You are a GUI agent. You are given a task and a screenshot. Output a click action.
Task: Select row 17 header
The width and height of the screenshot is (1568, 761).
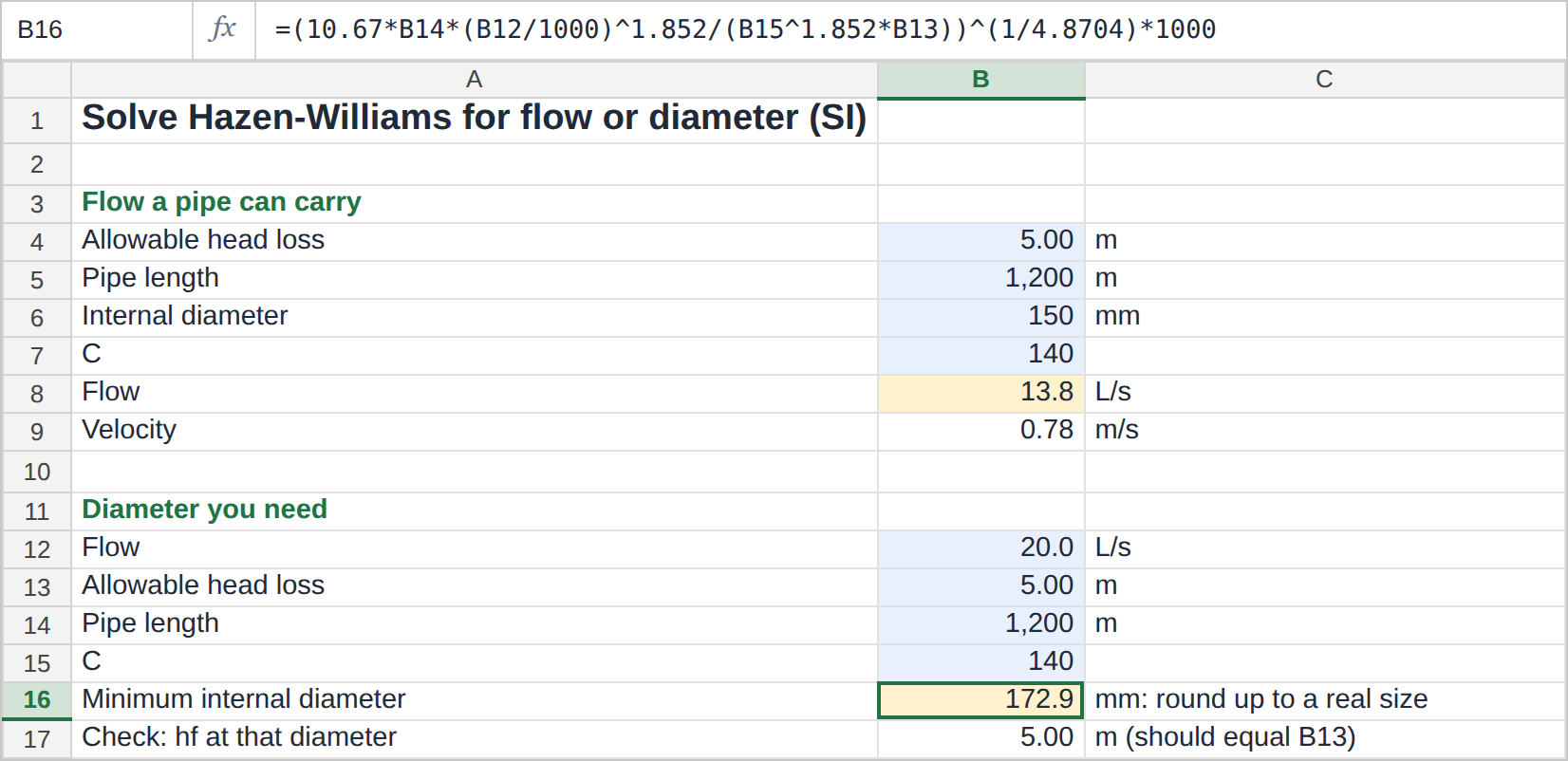click(37, 739)
